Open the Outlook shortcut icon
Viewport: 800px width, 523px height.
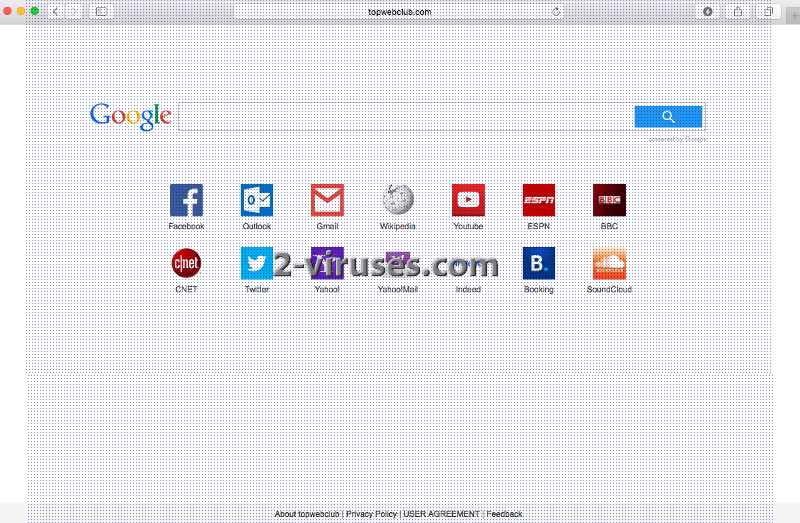click(257, 200)
